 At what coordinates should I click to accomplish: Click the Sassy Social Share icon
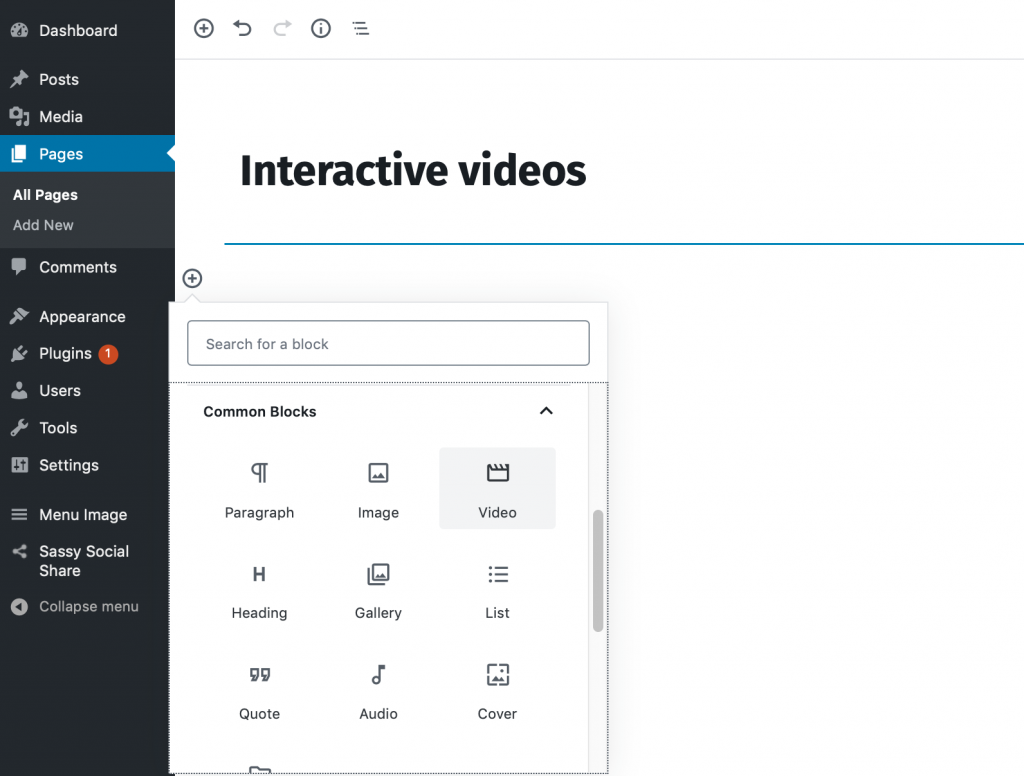pos(20,551)
